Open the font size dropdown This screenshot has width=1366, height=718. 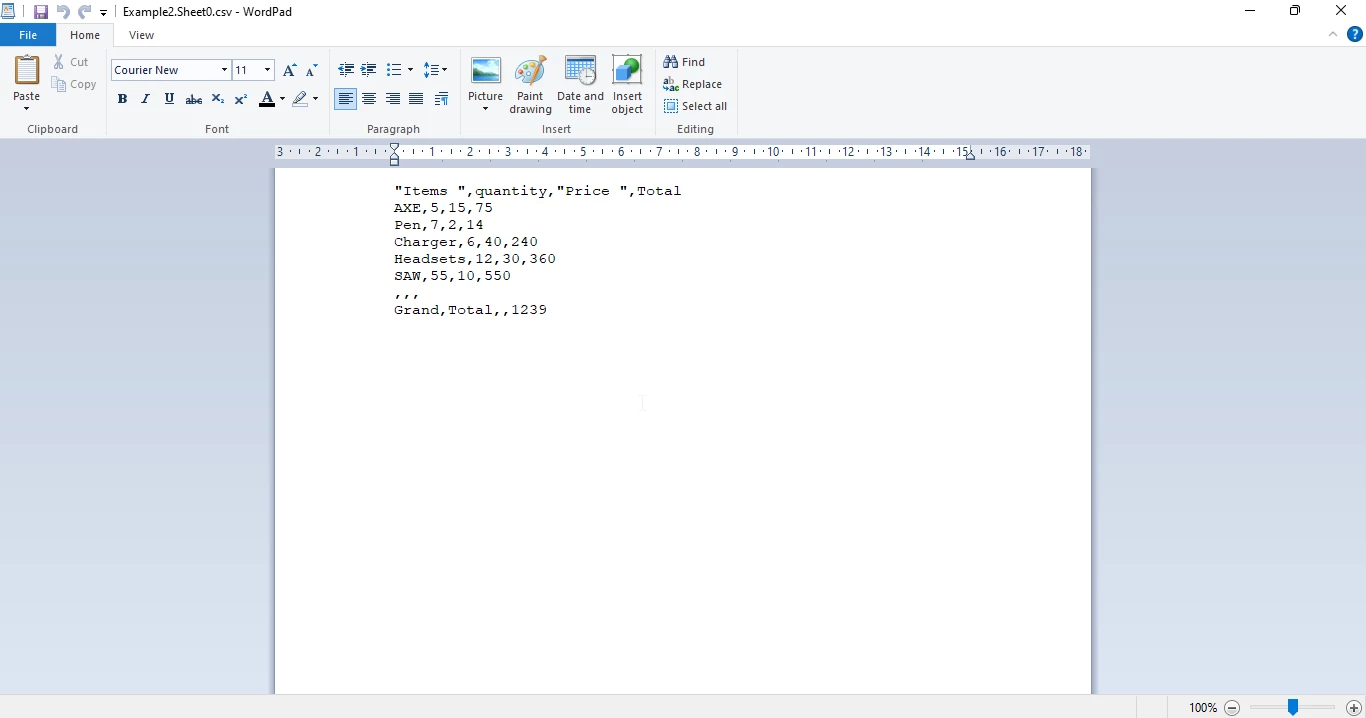point(267,70)
